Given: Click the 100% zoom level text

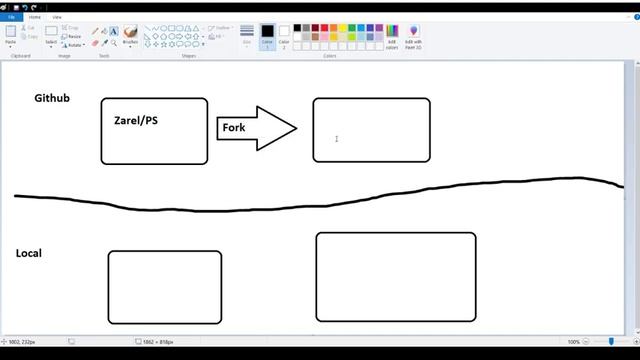Looking at the screenshot, I should (x=573, y=342).
